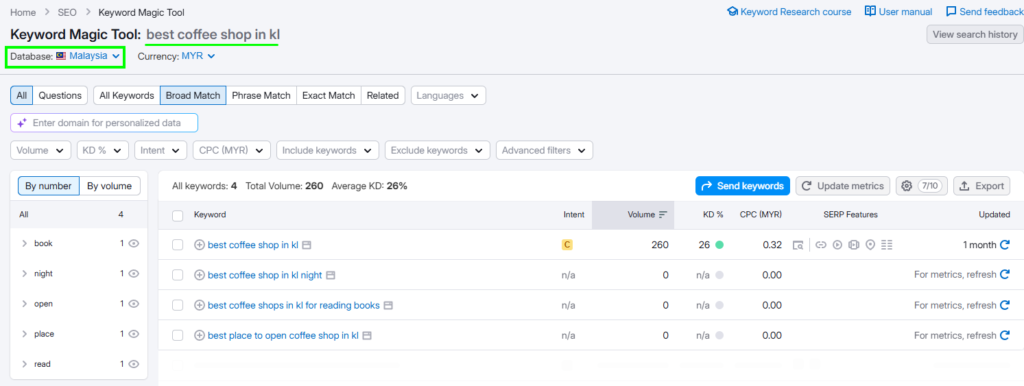Click View search history button

(x=974, y=35)
